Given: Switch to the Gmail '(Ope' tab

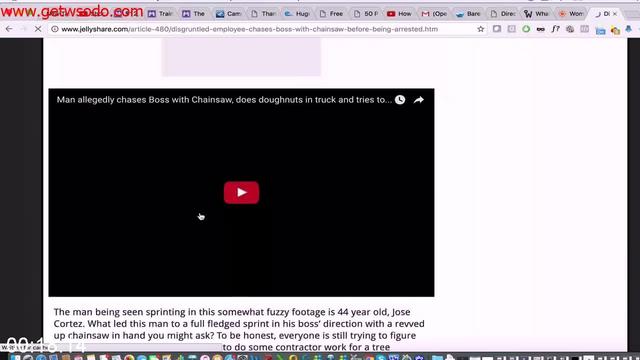Looking at the screenshot, I should (x=434, y=13).
